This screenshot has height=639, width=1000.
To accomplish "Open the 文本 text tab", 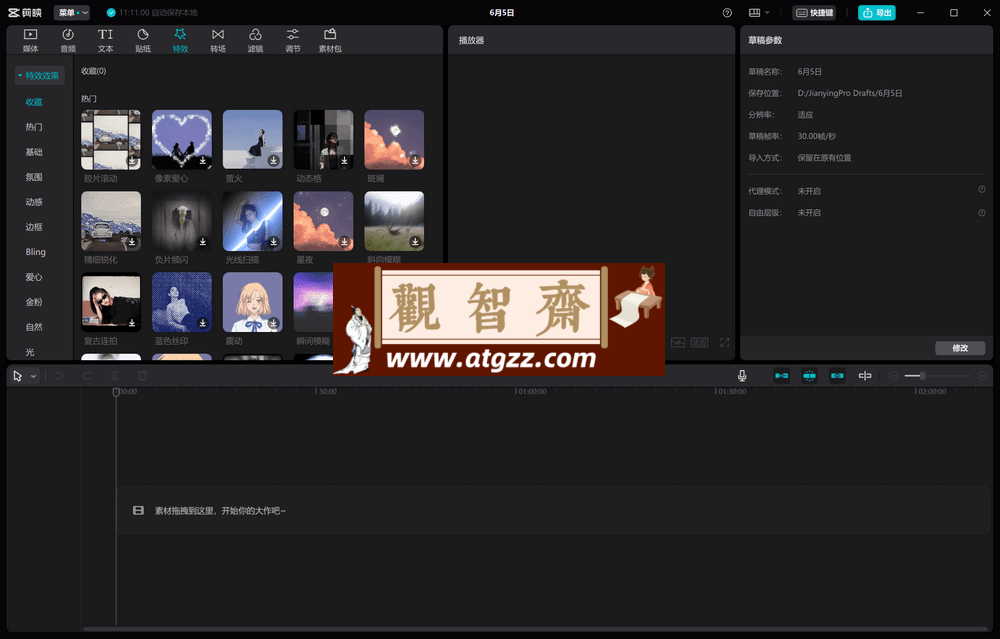I will click(x=105, y=40).
